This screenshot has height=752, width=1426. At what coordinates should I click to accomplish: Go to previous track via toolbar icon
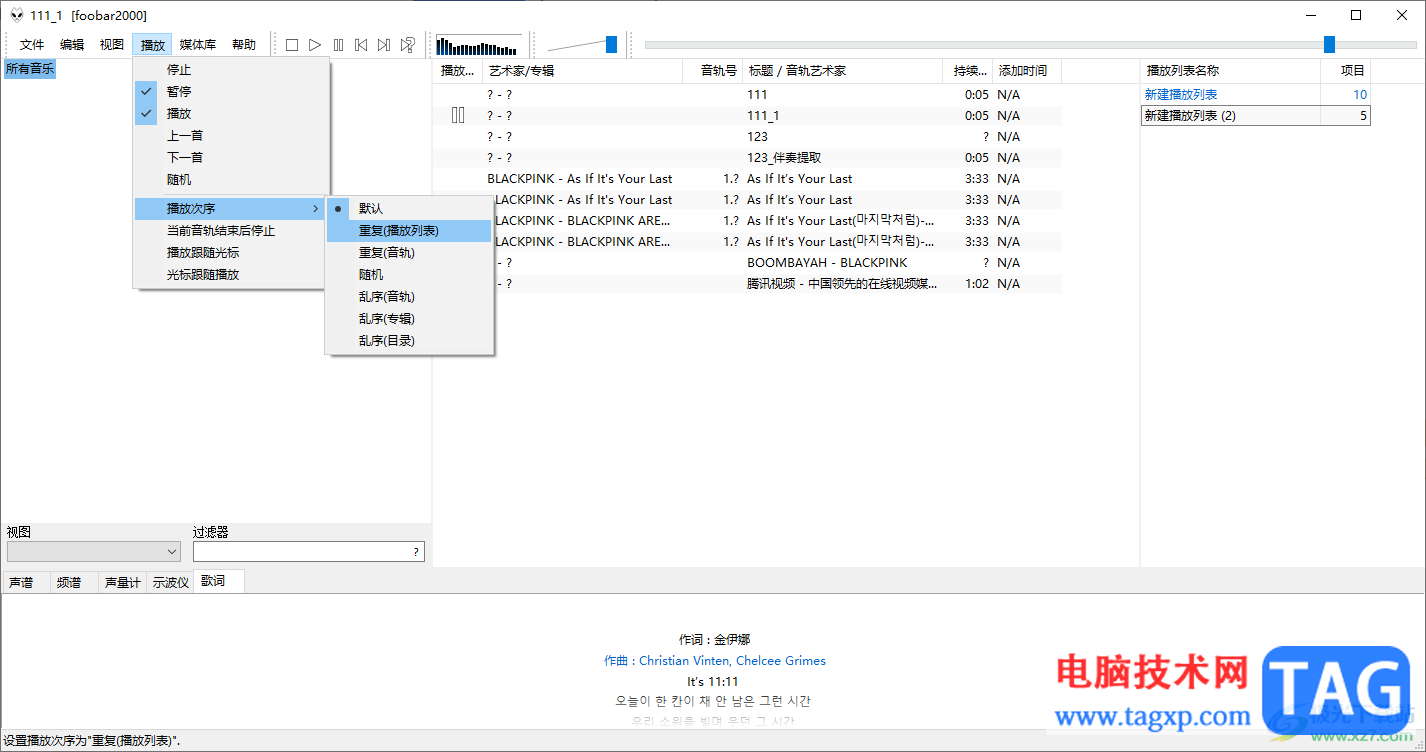[361, 45]
